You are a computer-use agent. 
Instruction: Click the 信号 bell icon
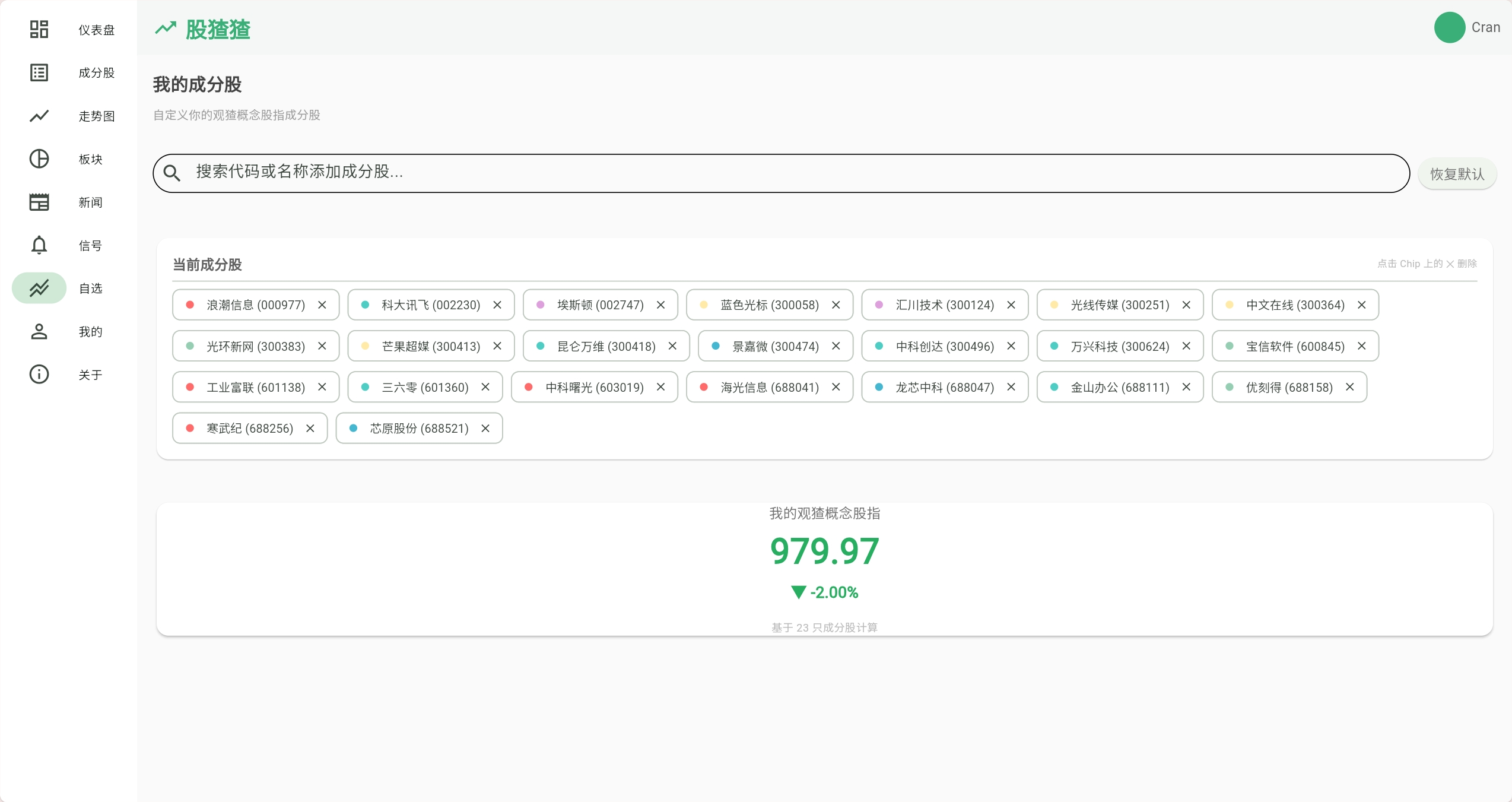point(39,245)
